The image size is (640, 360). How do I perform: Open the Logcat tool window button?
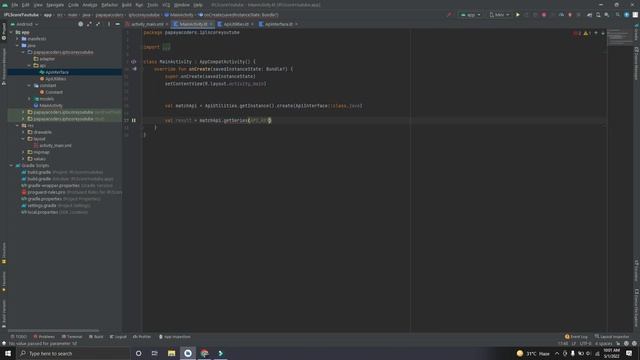pos(118,337)
